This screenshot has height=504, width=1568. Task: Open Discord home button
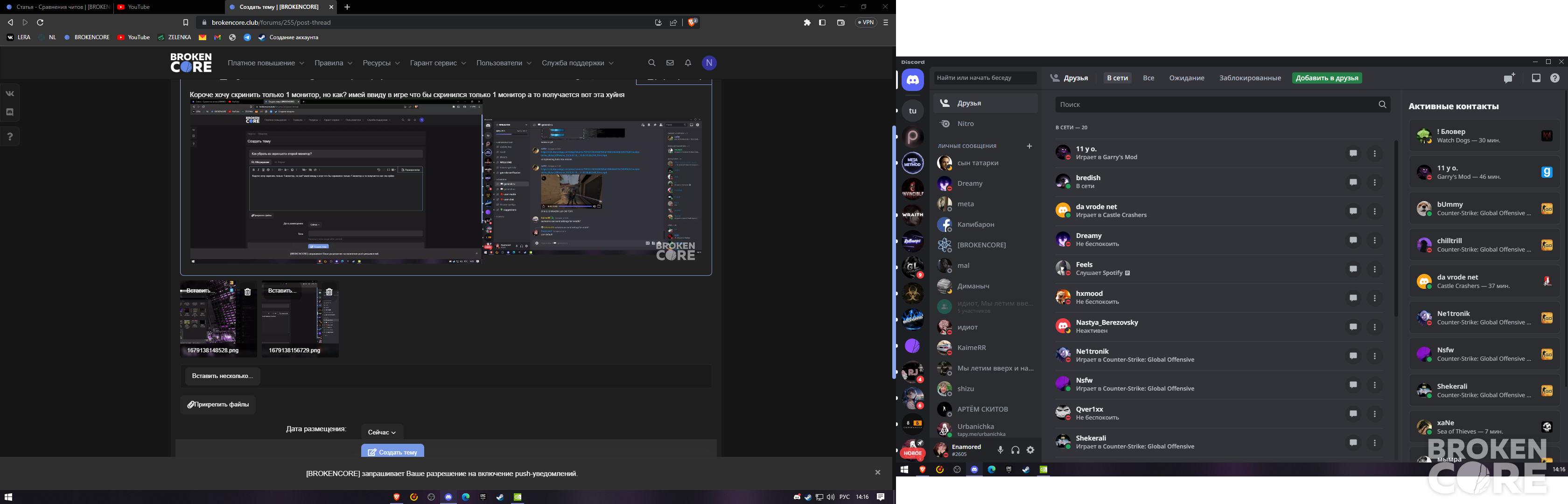pyautogui.click(x=912, y=80)
